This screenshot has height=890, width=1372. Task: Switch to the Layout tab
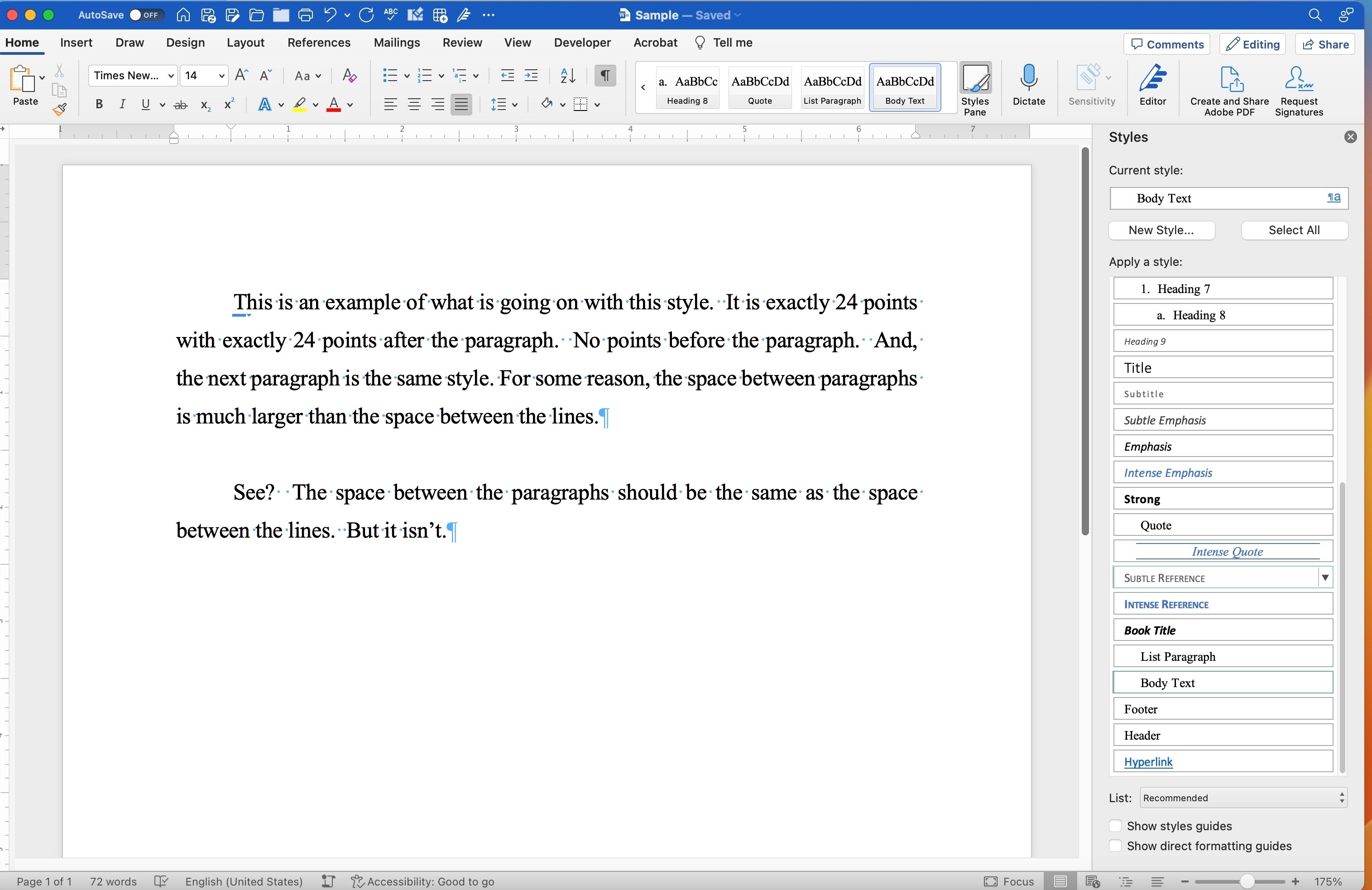[x=245, y=43]
